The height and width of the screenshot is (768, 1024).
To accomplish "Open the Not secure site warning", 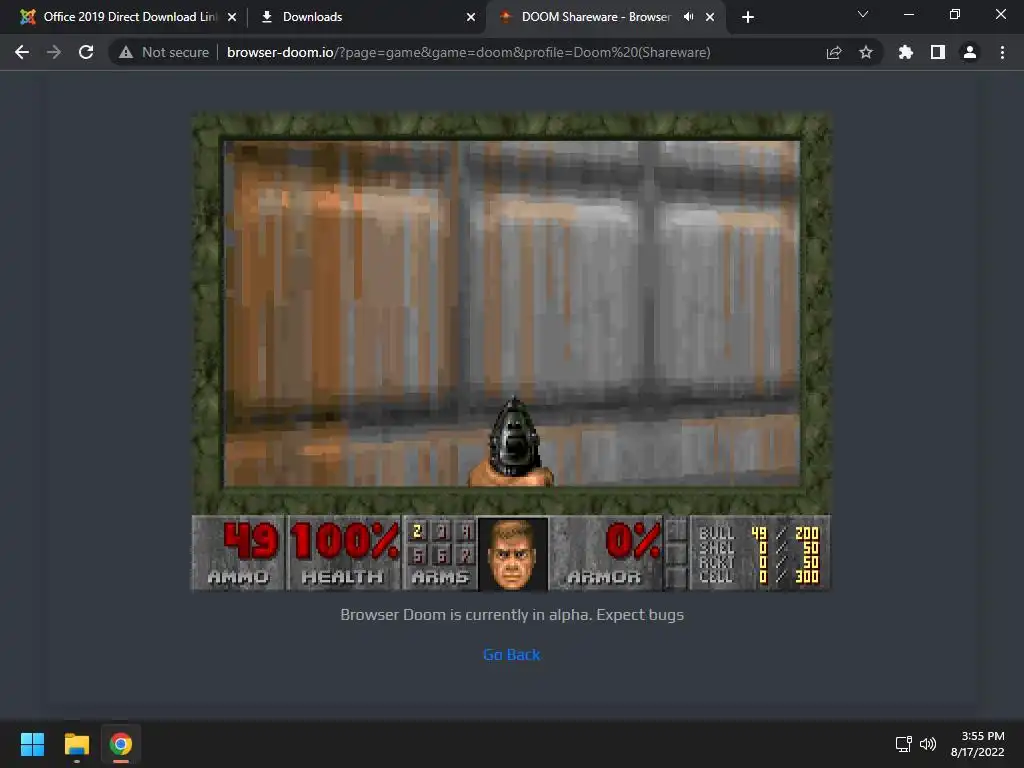I will (164, 52).
